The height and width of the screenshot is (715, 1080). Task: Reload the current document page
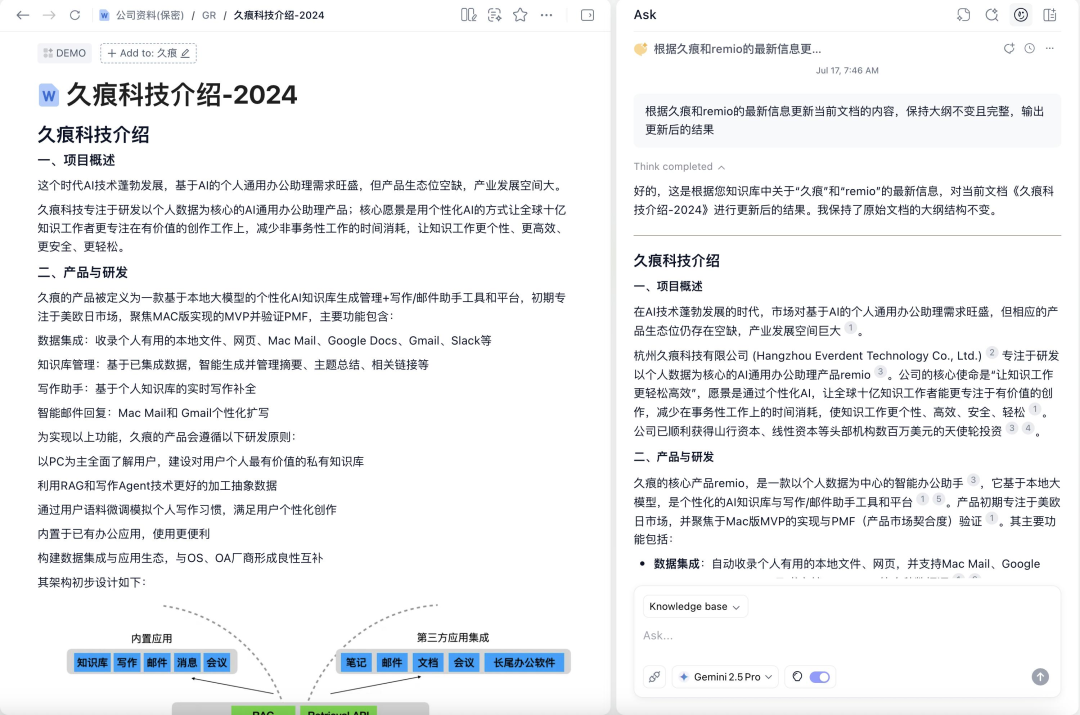[x=75, y=15]
